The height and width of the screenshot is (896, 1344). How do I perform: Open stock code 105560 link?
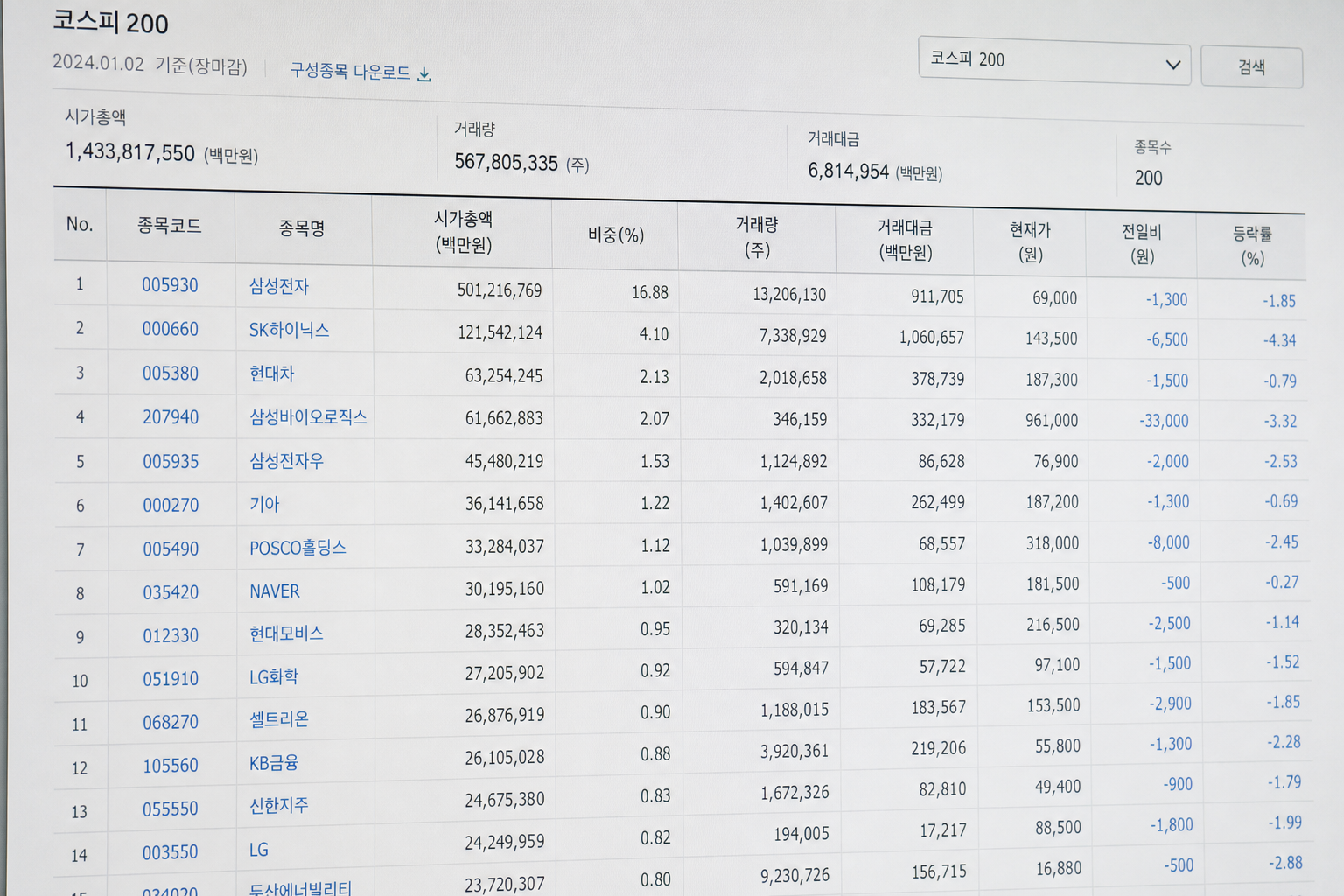[x=171, y=766]
